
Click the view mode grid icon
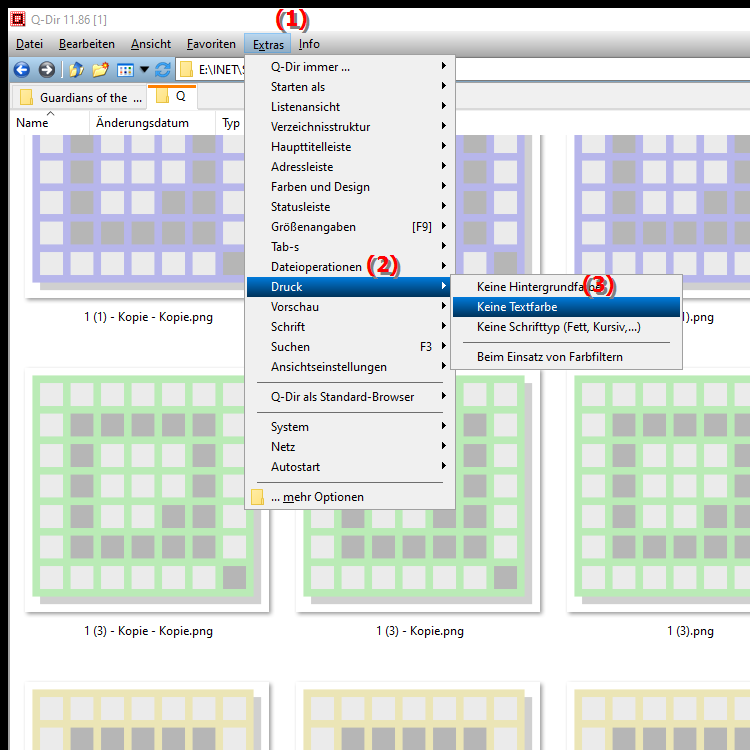point(125,70)
